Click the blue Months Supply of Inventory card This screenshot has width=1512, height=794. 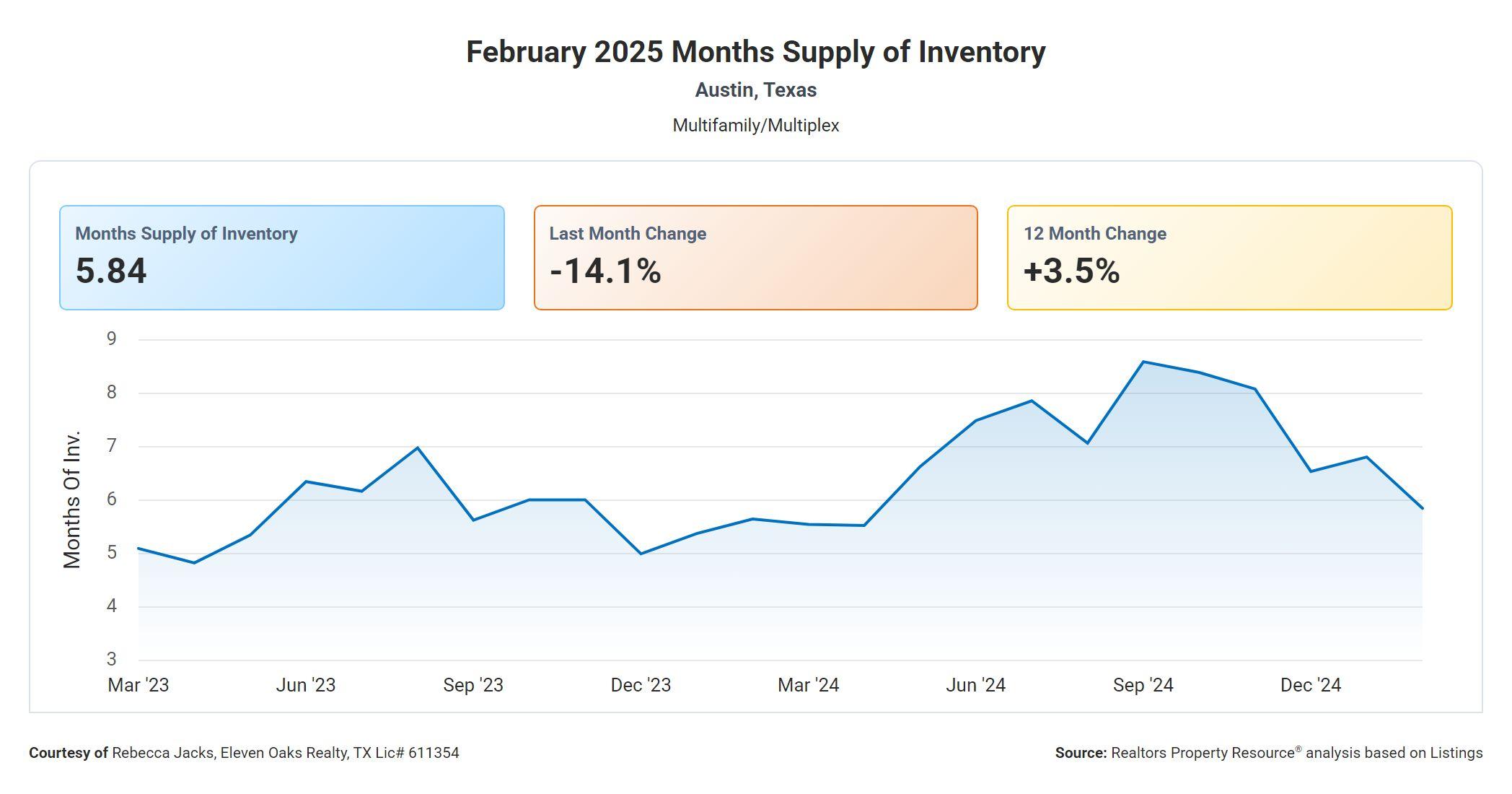point(281,258)
